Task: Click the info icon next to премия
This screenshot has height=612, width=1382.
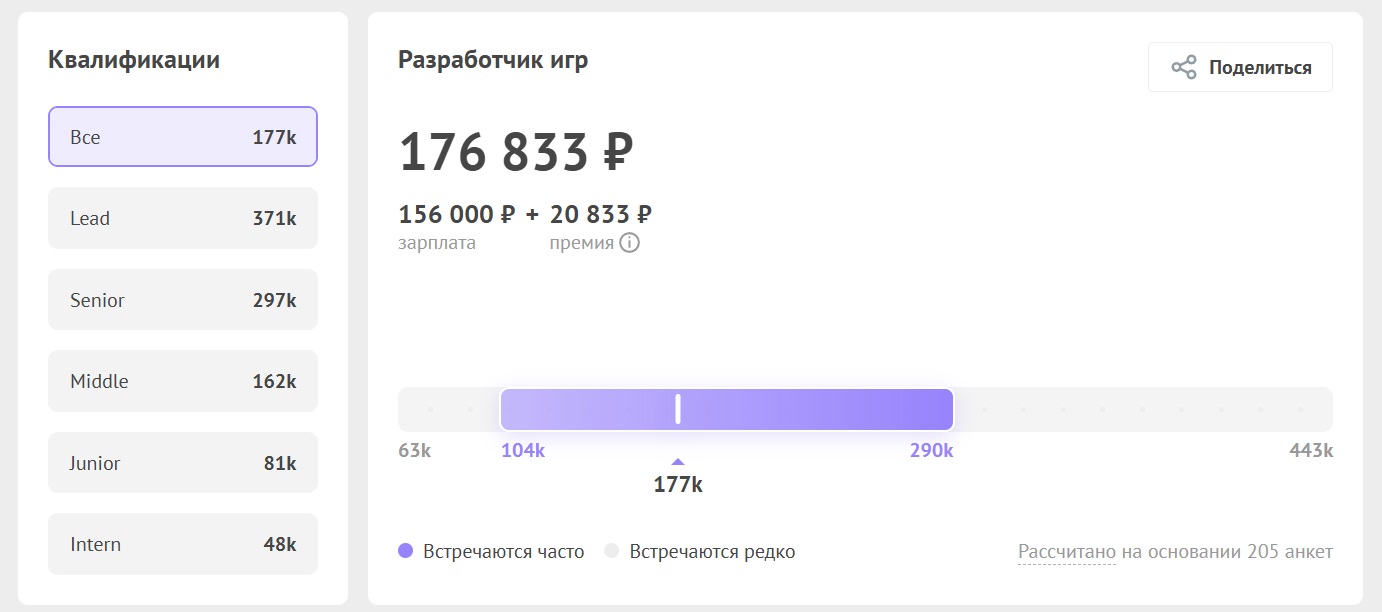Action: [630, 242]
